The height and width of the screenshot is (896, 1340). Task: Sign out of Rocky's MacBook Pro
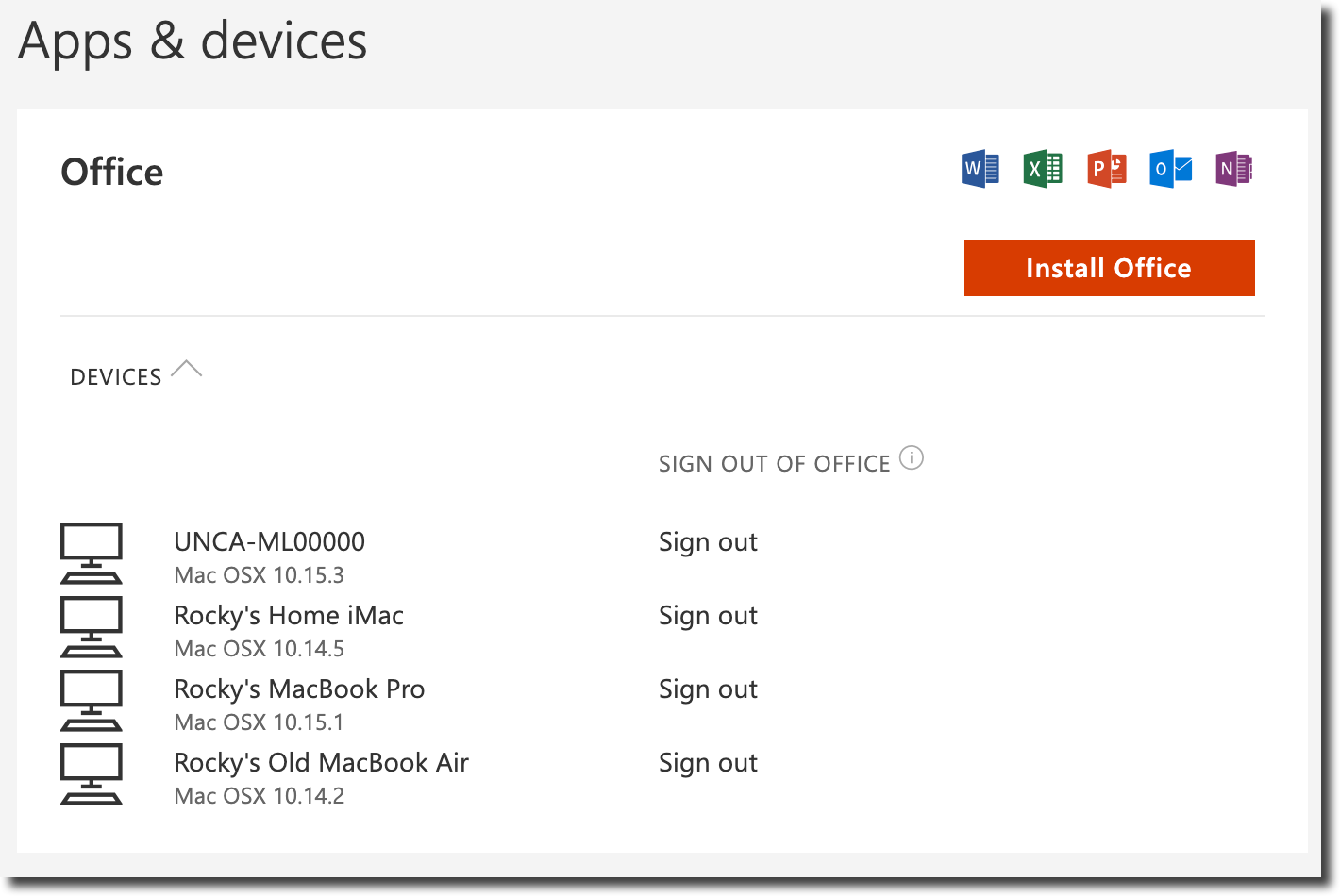click(708, 689)
